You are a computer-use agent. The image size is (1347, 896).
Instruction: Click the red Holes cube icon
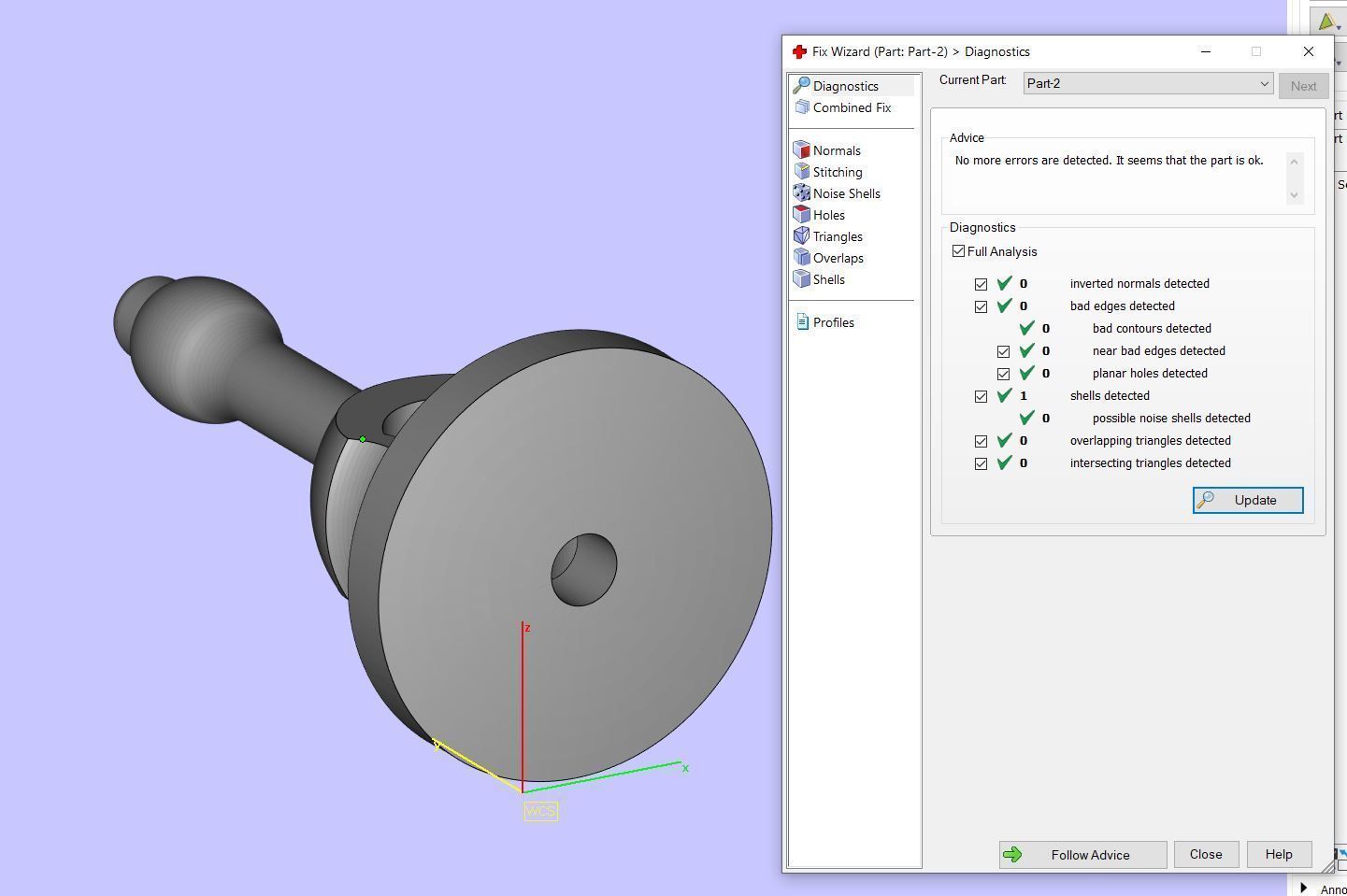coord(801,215)
